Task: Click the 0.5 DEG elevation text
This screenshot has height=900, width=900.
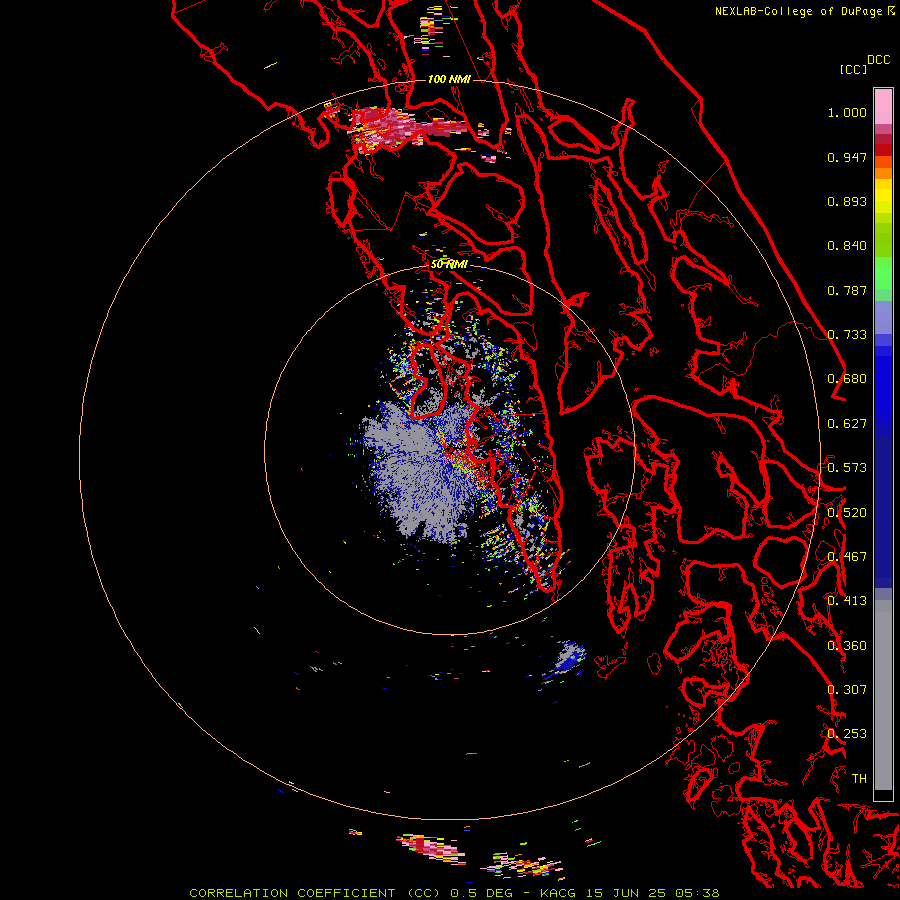Action: pos(484,893)
